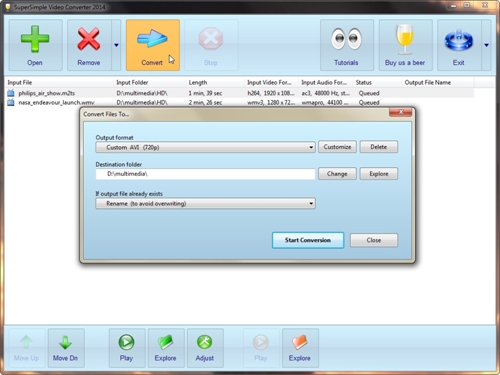Click the Customize button
Viewport: 500px width, 375px height.
(x=337, y=147)
